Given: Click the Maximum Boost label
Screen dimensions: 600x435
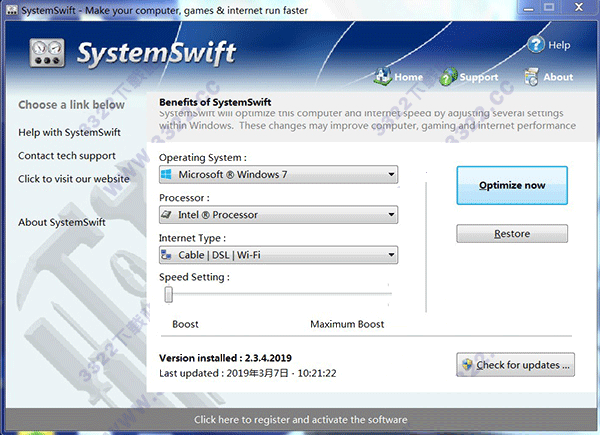Looking at the screenshot, I should [x=347, y=324].
